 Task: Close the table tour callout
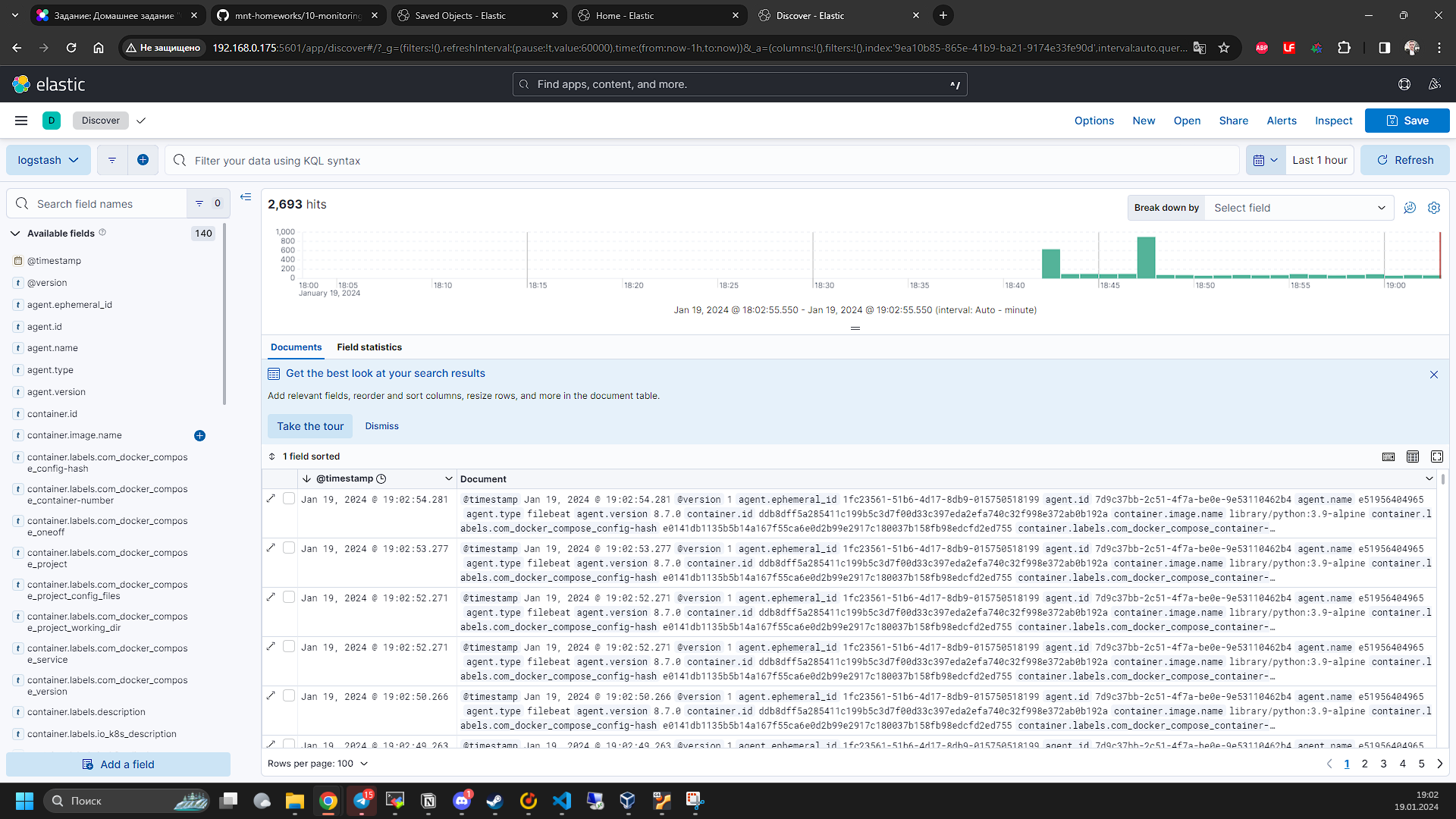pyautogui.click(x=1434, y=375)
